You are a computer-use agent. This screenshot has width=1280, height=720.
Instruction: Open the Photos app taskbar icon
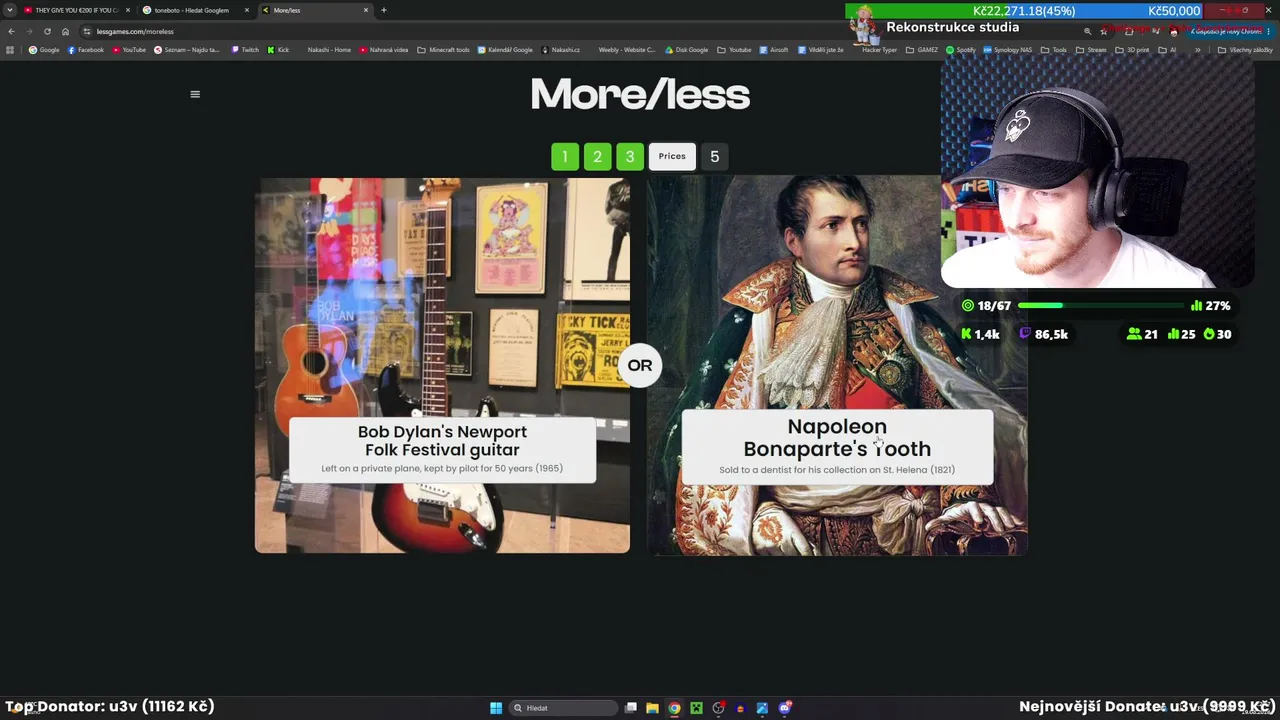[762, 708]
